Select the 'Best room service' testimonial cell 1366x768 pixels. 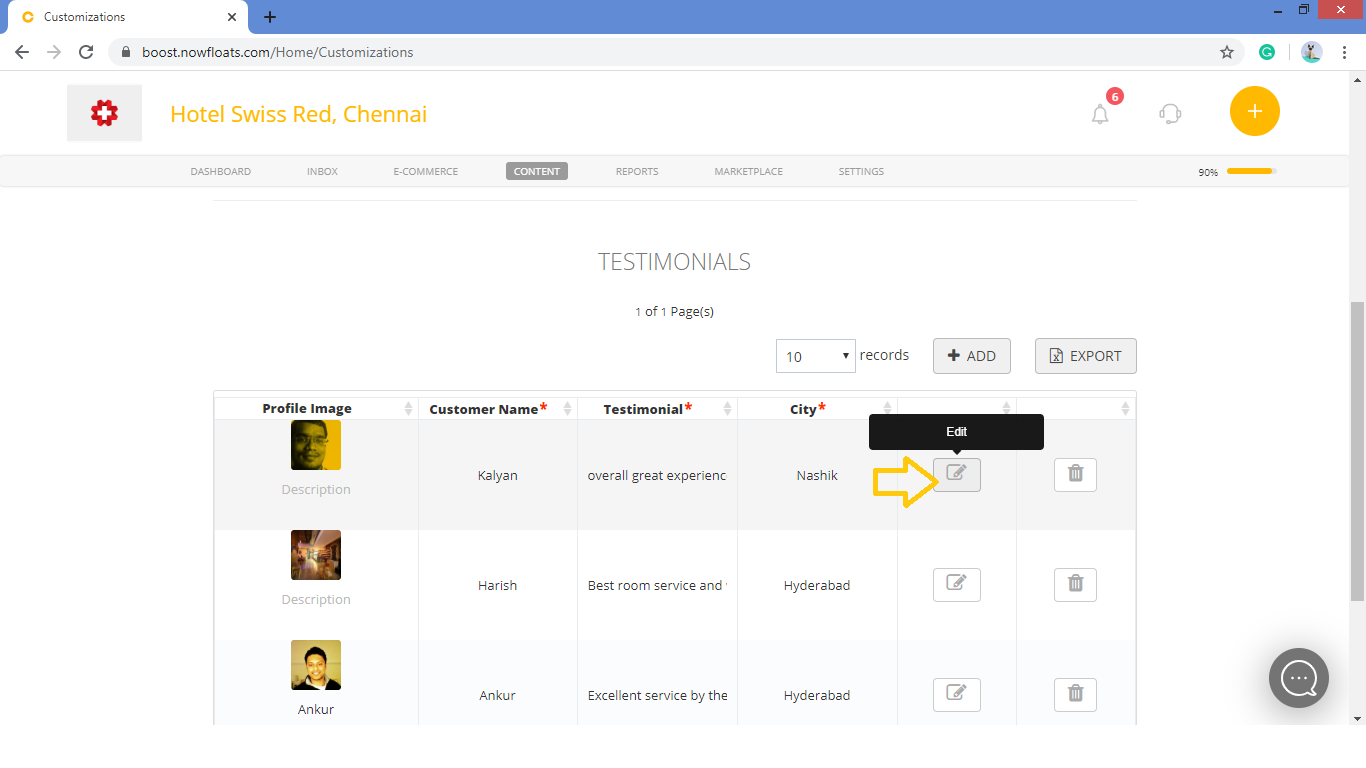coord(657,585)
